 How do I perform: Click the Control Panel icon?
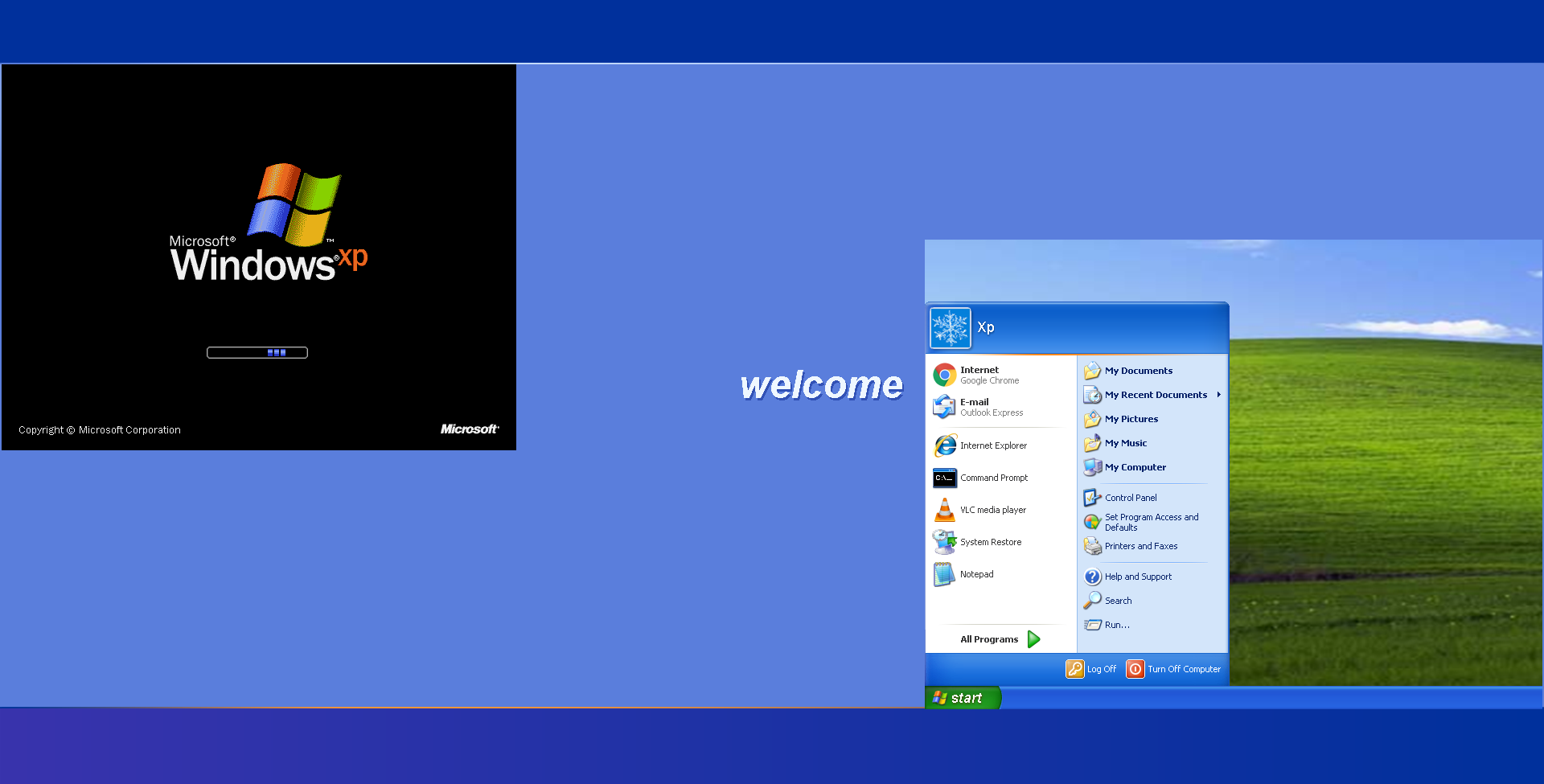click(1092, 498)
